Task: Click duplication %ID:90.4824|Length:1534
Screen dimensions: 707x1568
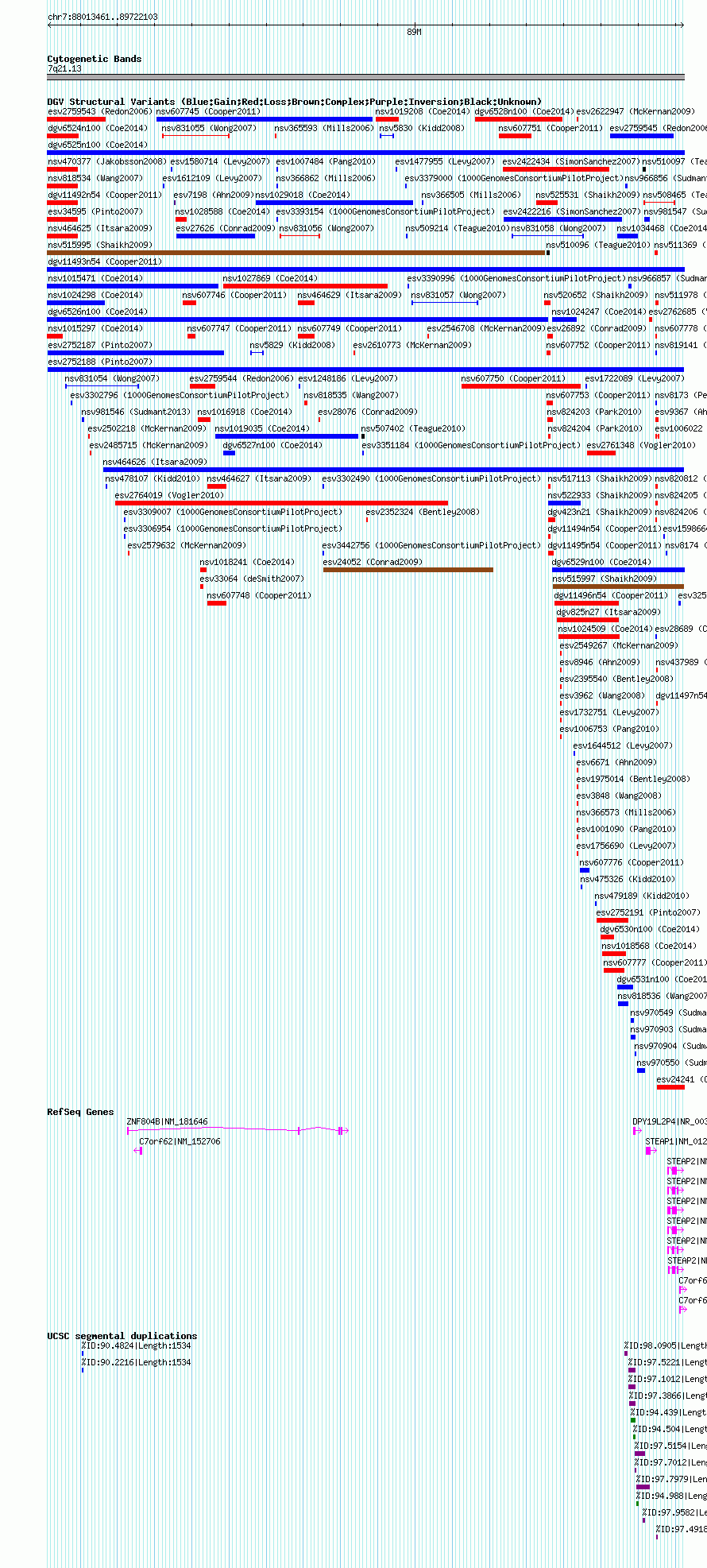Action: tap(136, 1345)
